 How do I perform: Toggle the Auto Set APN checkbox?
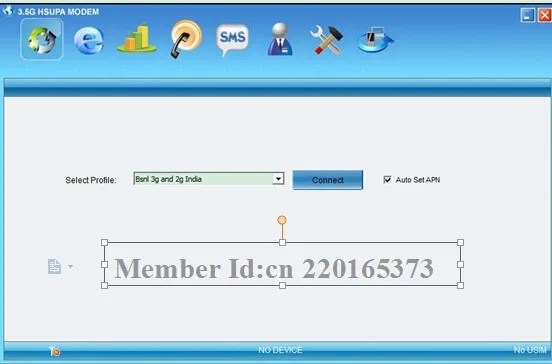tap(387, 180)
